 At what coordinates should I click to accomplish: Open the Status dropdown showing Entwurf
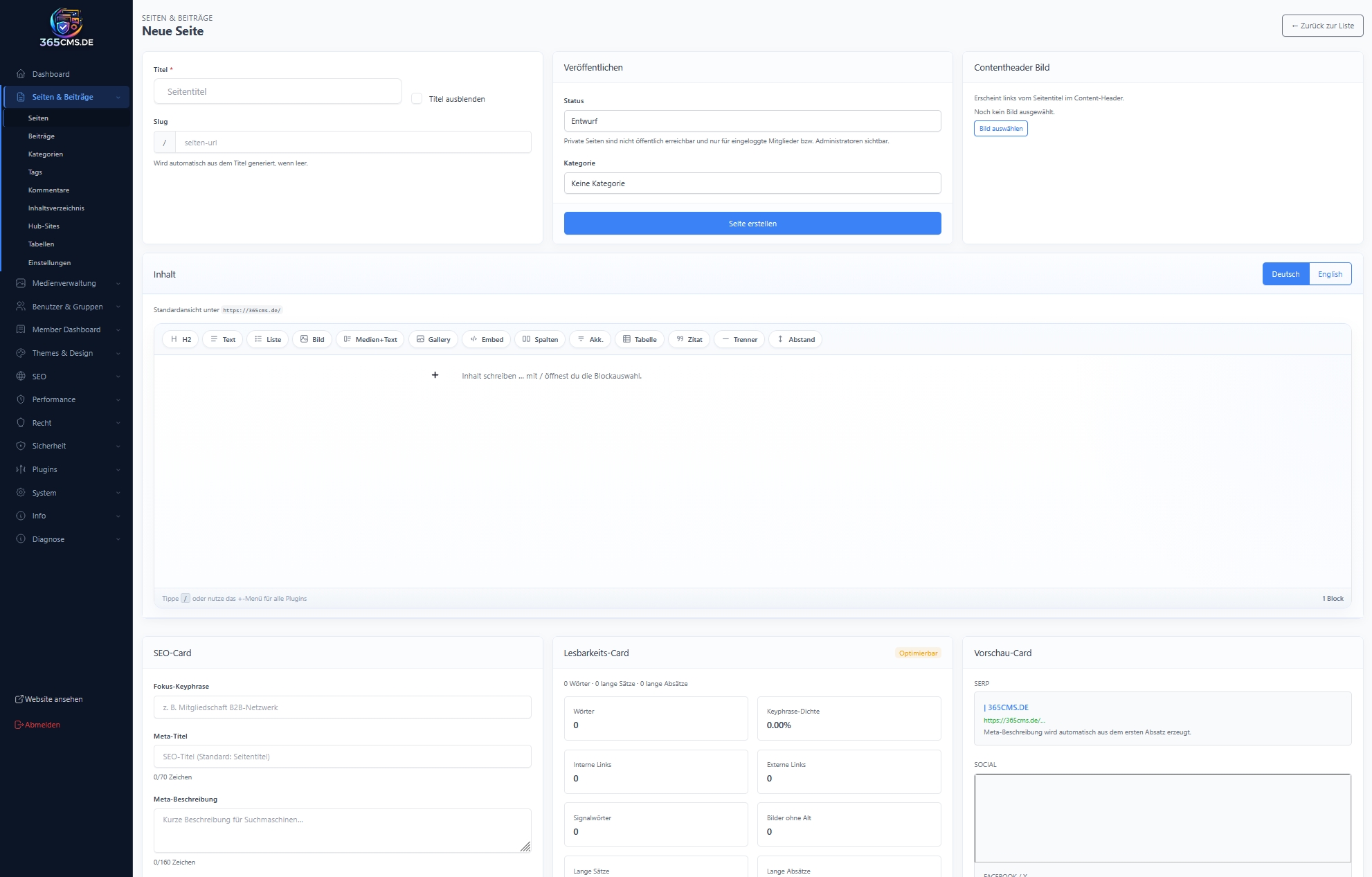coord(752,121)
